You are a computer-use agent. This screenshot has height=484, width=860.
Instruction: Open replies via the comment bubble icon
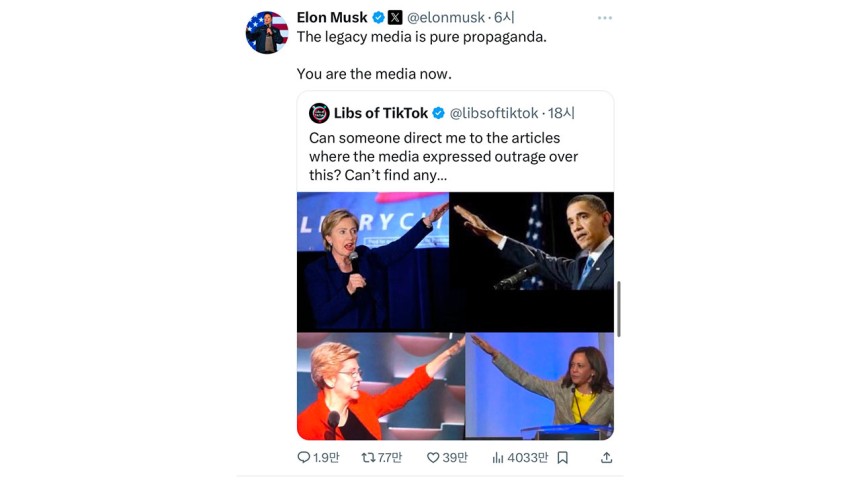(x=303, y=457)
